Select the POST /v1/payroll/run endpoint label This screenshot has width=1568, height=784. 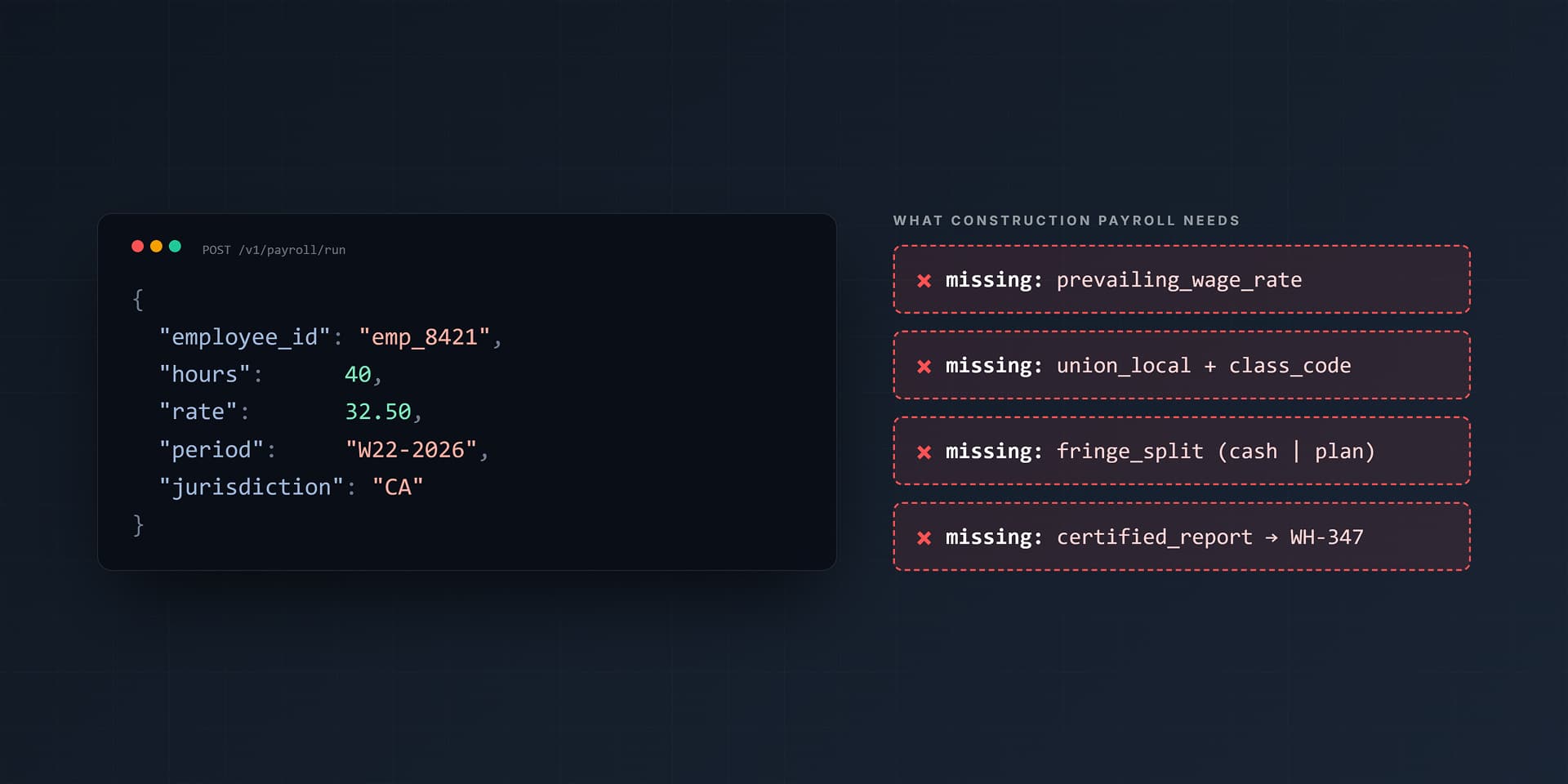[274, 250]
